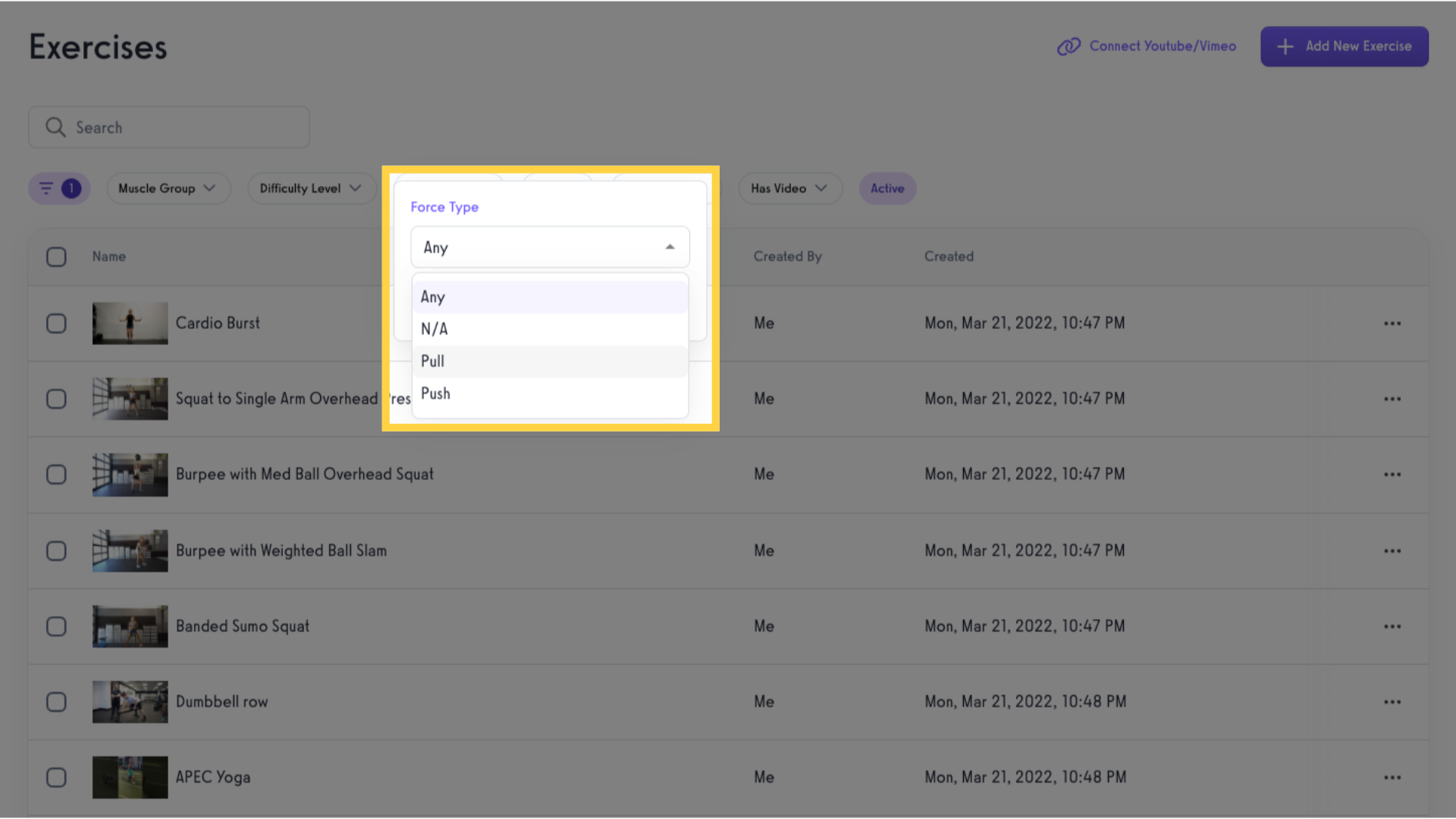This screenshot has height=819, width=1456.
Task: Choose Push in Force Type list
Action: tap(550, 394)
